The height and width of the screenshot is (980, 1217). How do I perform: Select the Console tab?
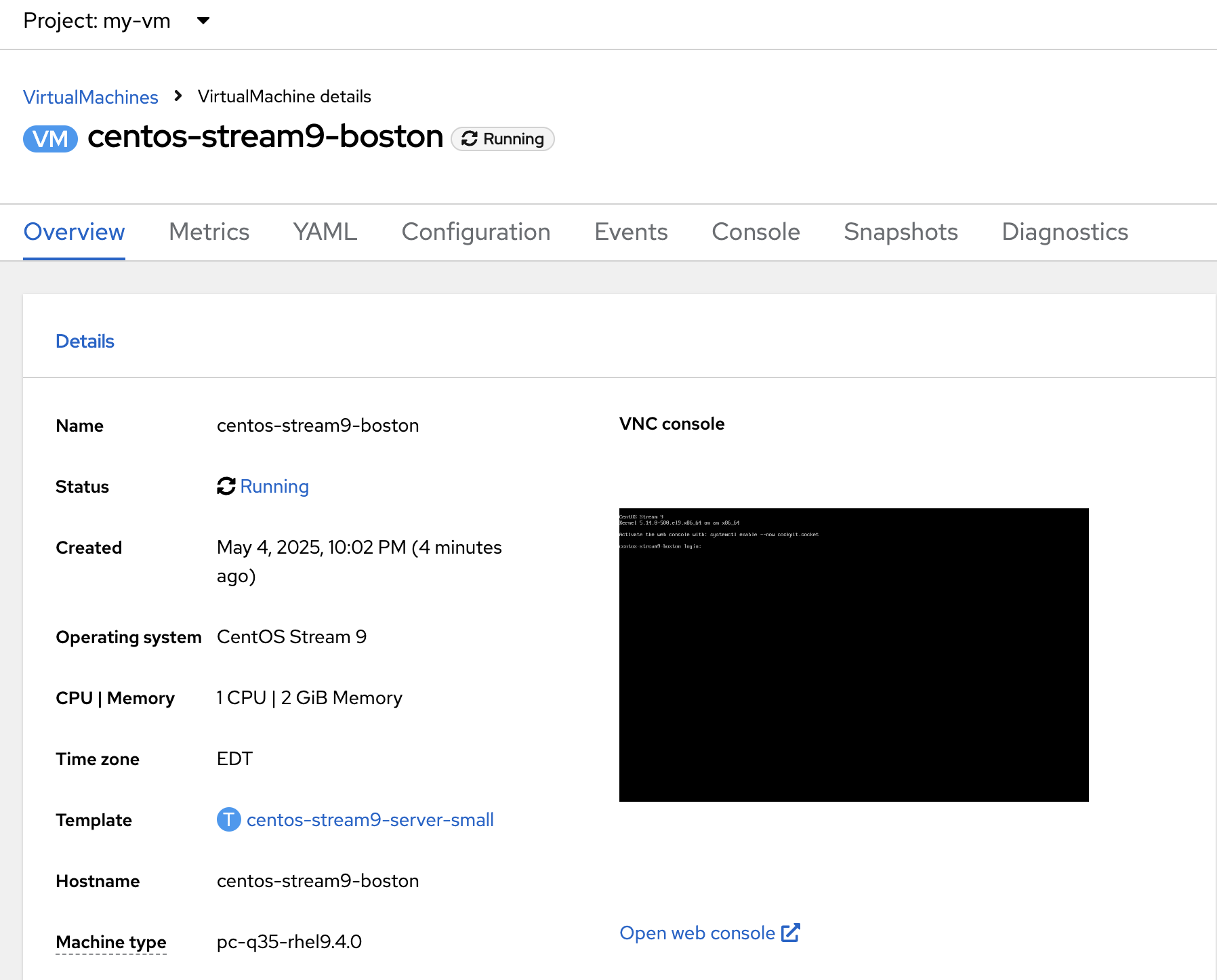click(755, 232)
